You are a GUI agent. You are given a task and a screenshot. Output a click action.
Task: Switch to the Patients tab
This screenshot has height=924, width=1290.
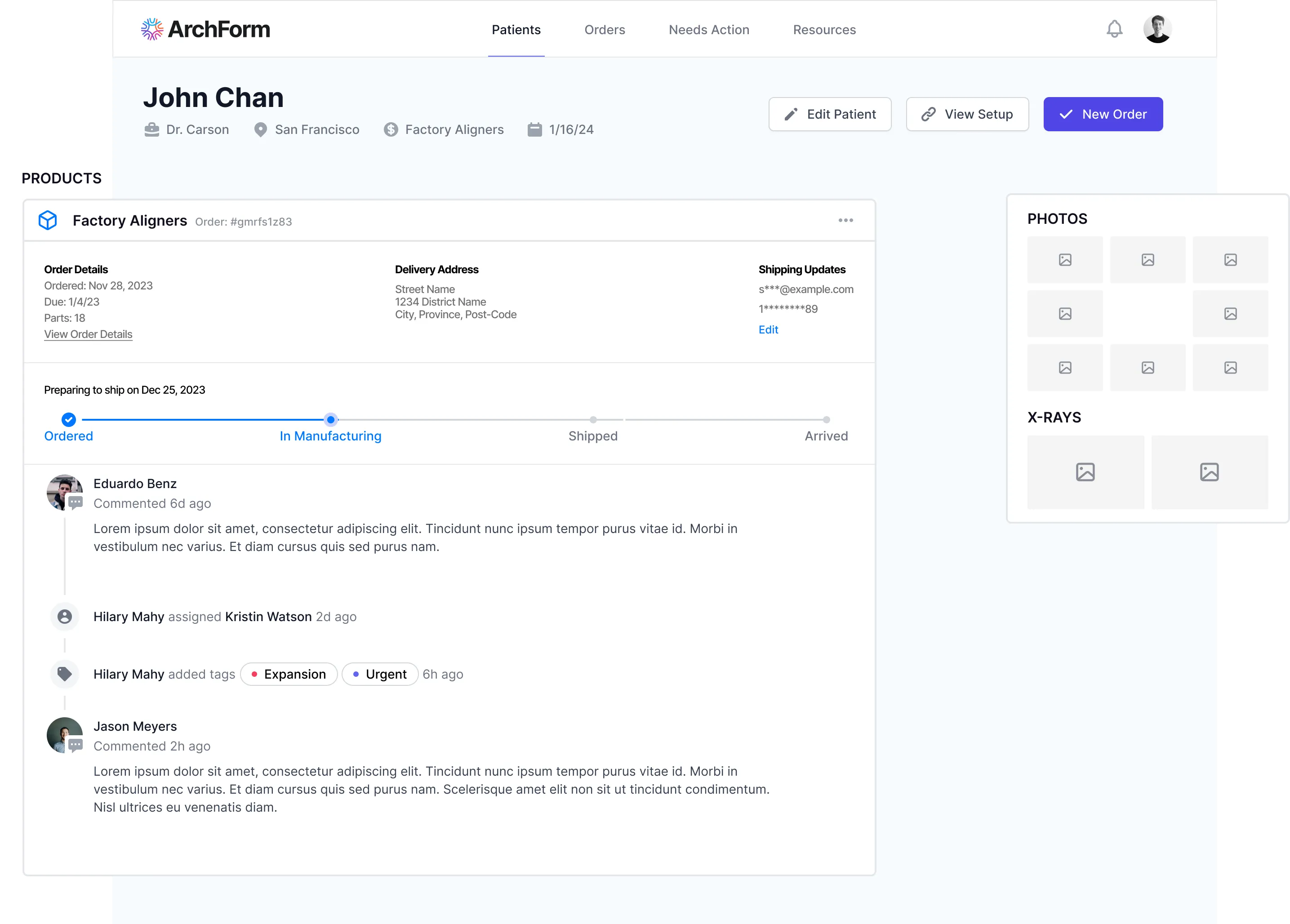point(516,30)
